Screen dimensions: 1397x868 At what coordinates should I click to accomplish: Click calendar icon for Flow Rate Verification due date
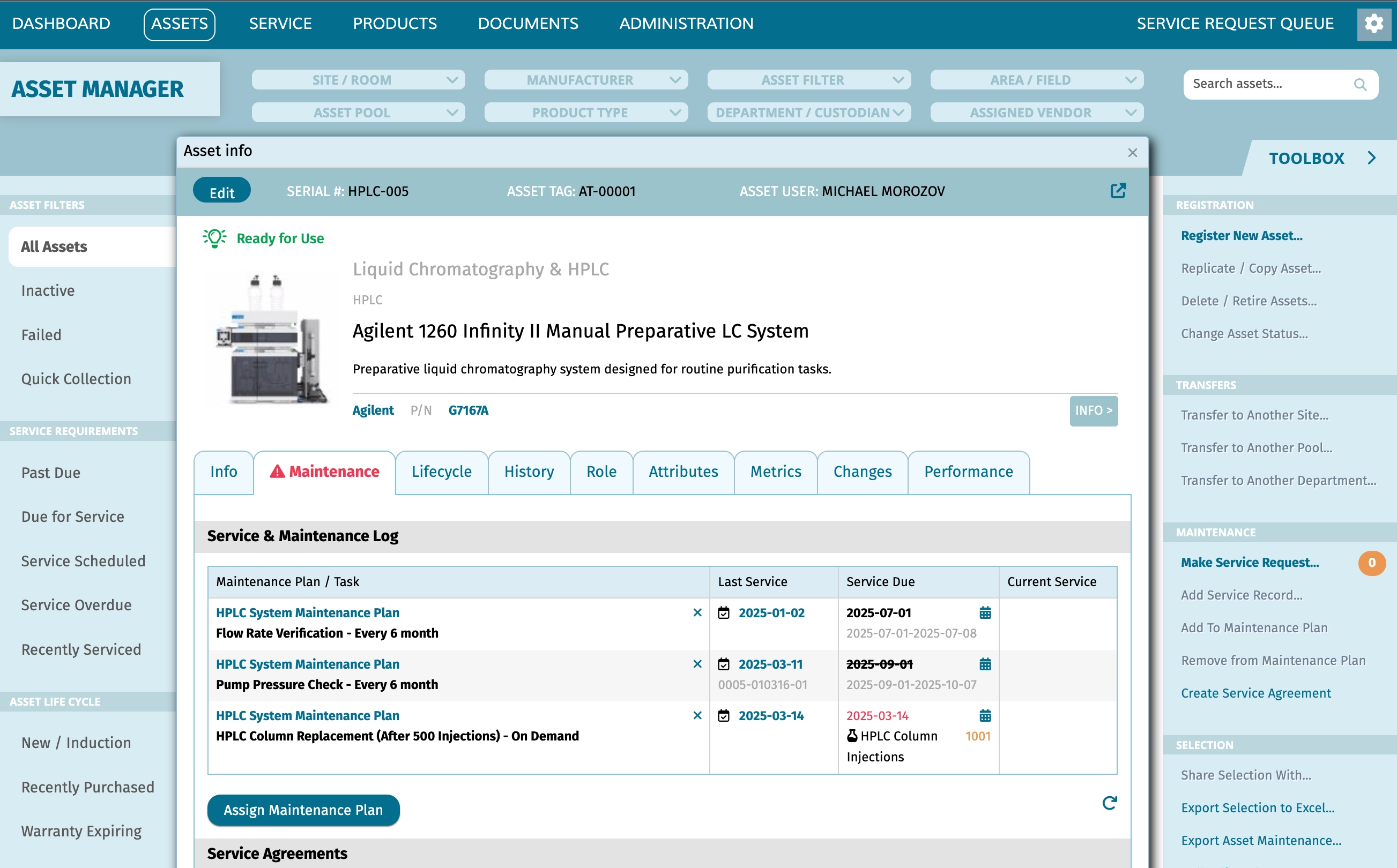coord(985,612)
